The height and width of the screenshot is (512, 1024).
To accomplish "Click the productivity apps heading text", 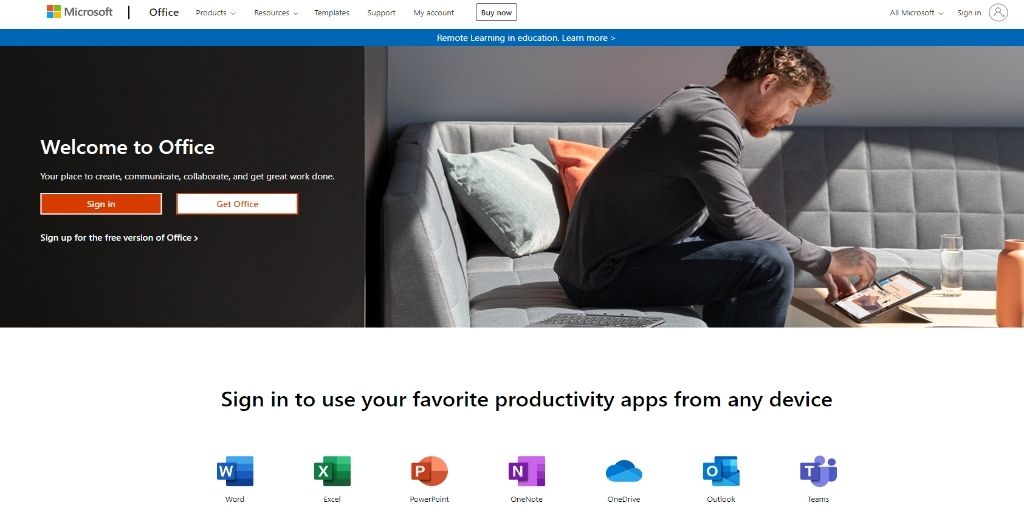I will click(x=526, y=399).
